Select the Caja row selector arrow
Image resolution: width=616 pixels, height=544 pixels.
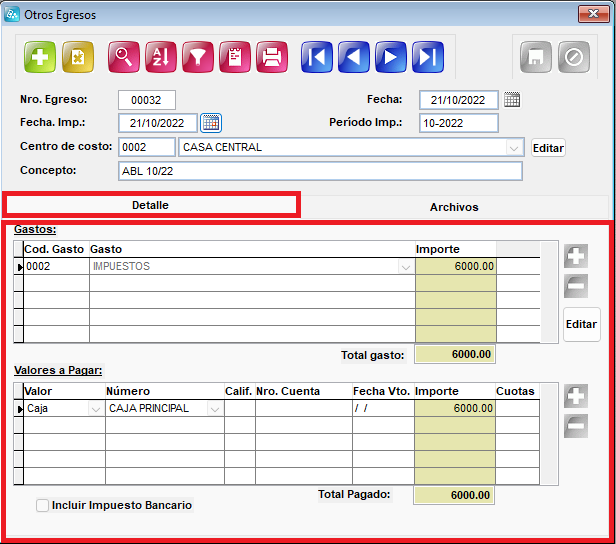point(19,409)
